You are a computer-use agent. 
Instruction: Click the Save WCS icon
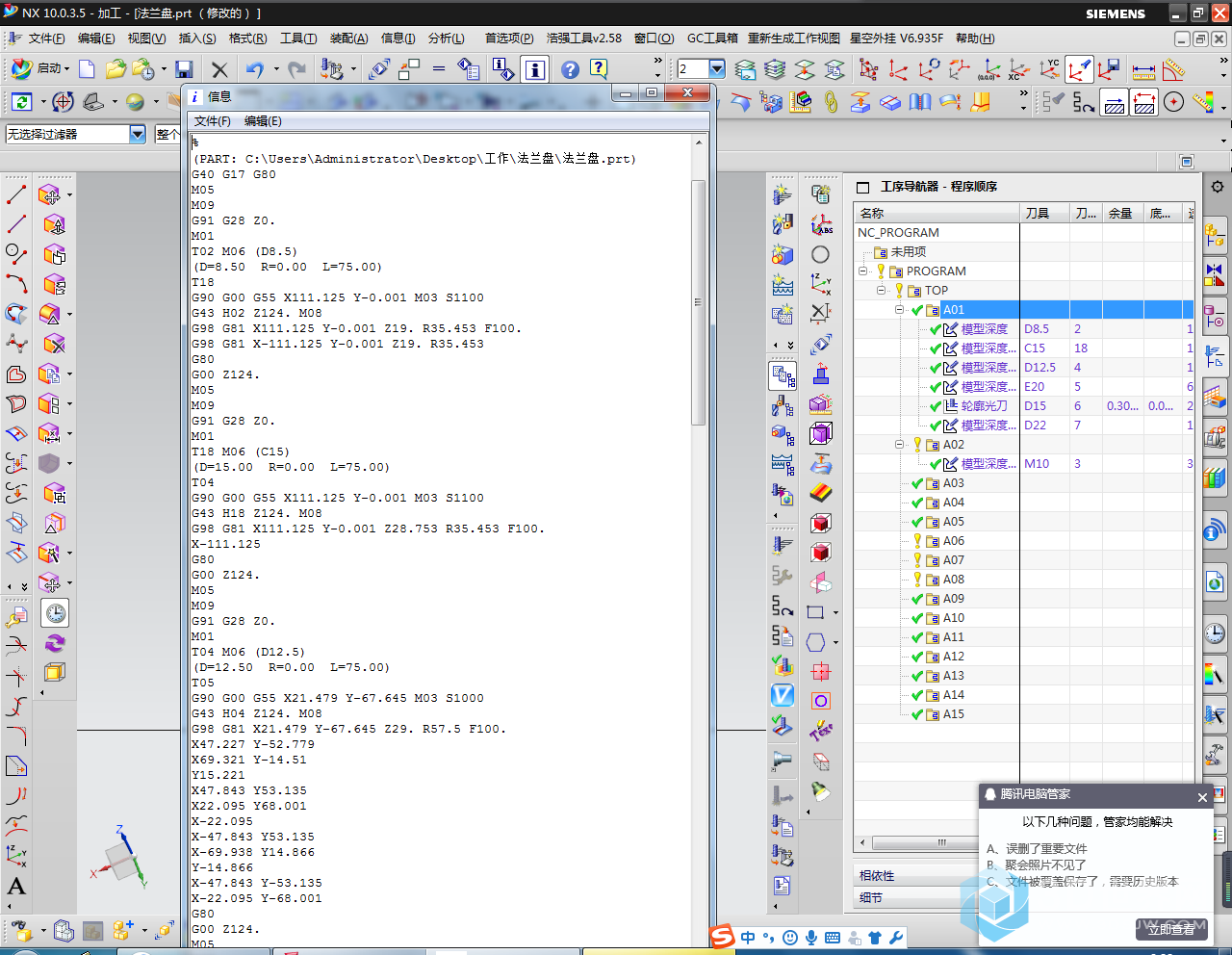click(1109, 70)
